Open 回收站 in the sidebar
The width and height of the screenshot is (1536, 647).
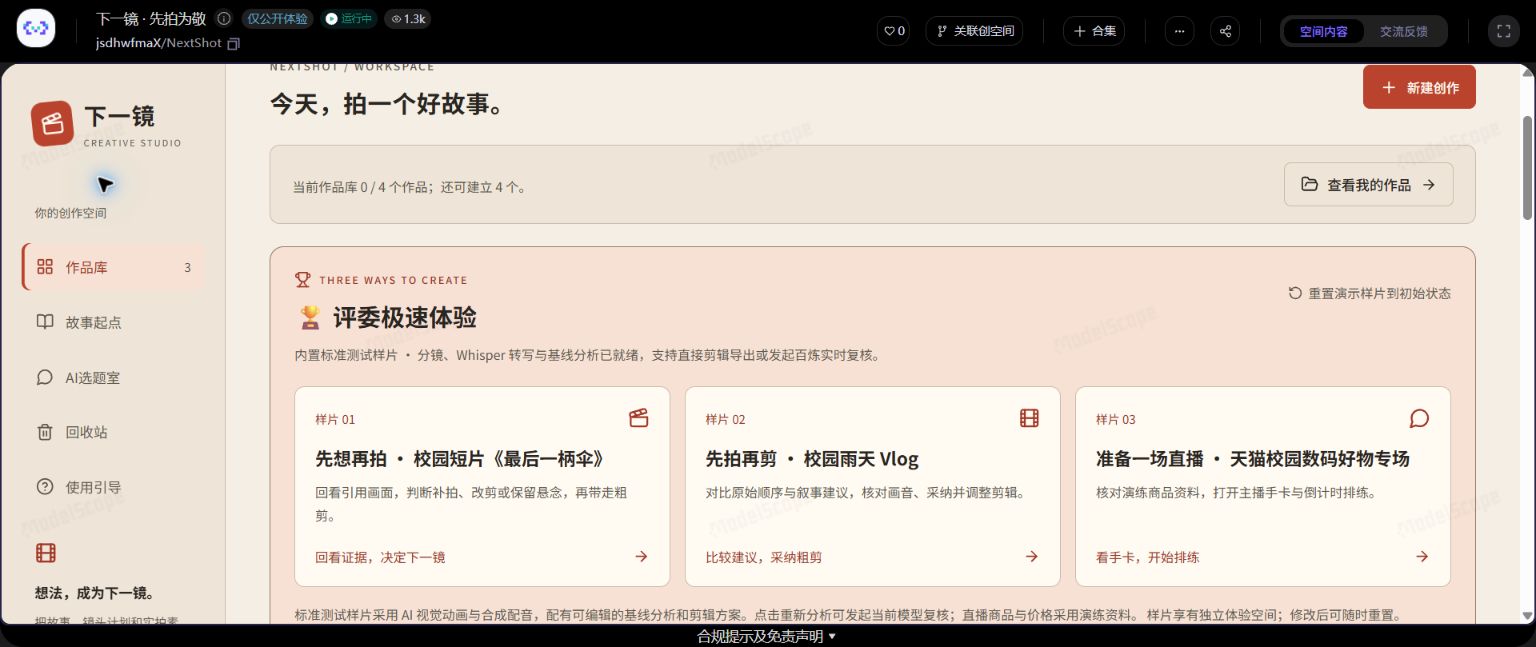113,432
